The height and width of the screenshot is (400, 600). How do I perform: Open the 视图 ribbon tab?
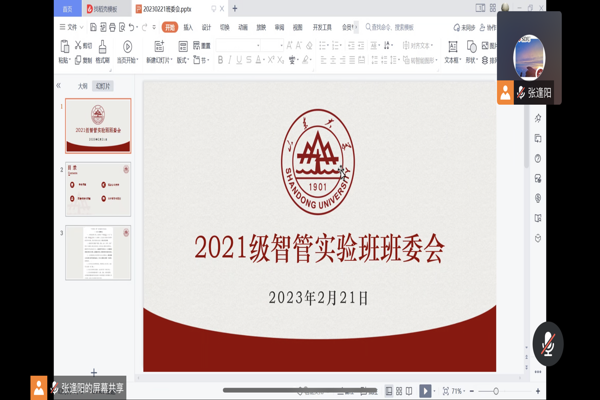[297, 27]
